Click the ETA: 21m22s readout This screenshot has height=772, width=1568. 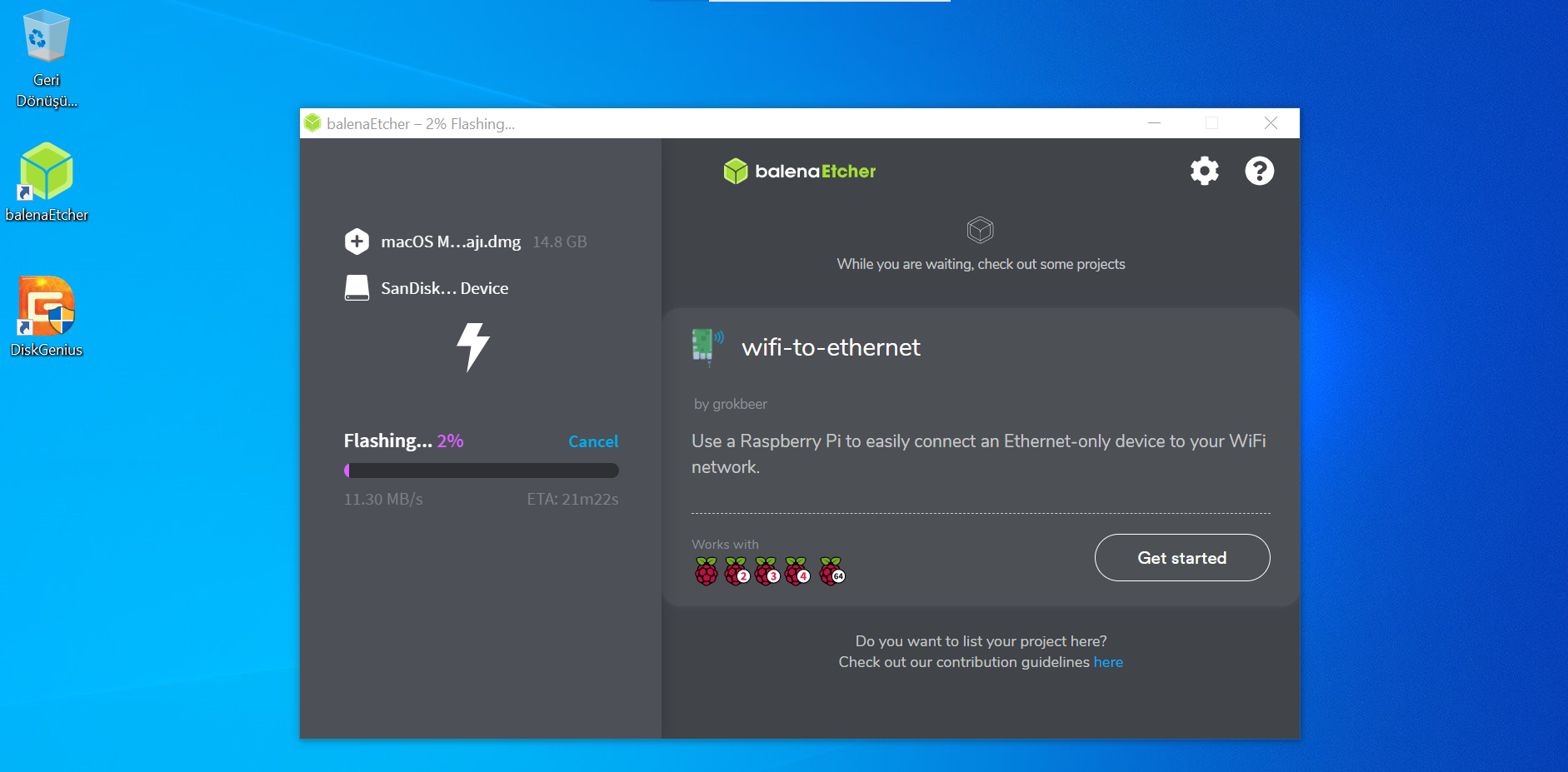click(572, 499)
